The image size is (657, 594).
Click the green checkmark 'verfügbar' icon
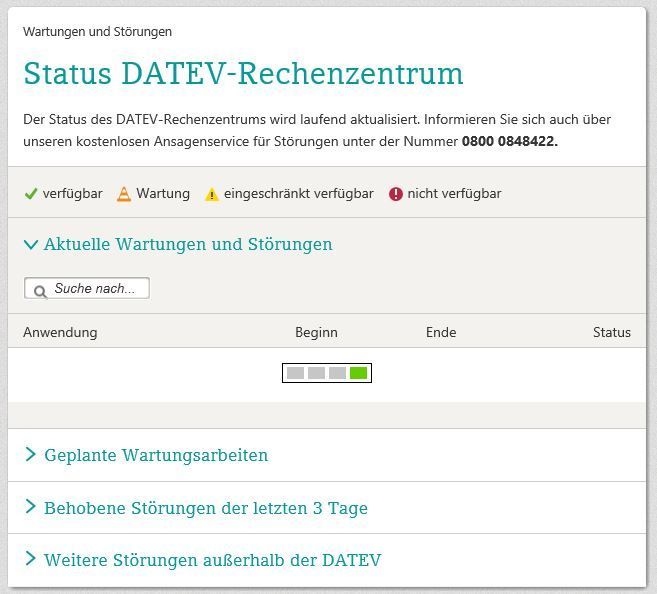click(31, 194)
